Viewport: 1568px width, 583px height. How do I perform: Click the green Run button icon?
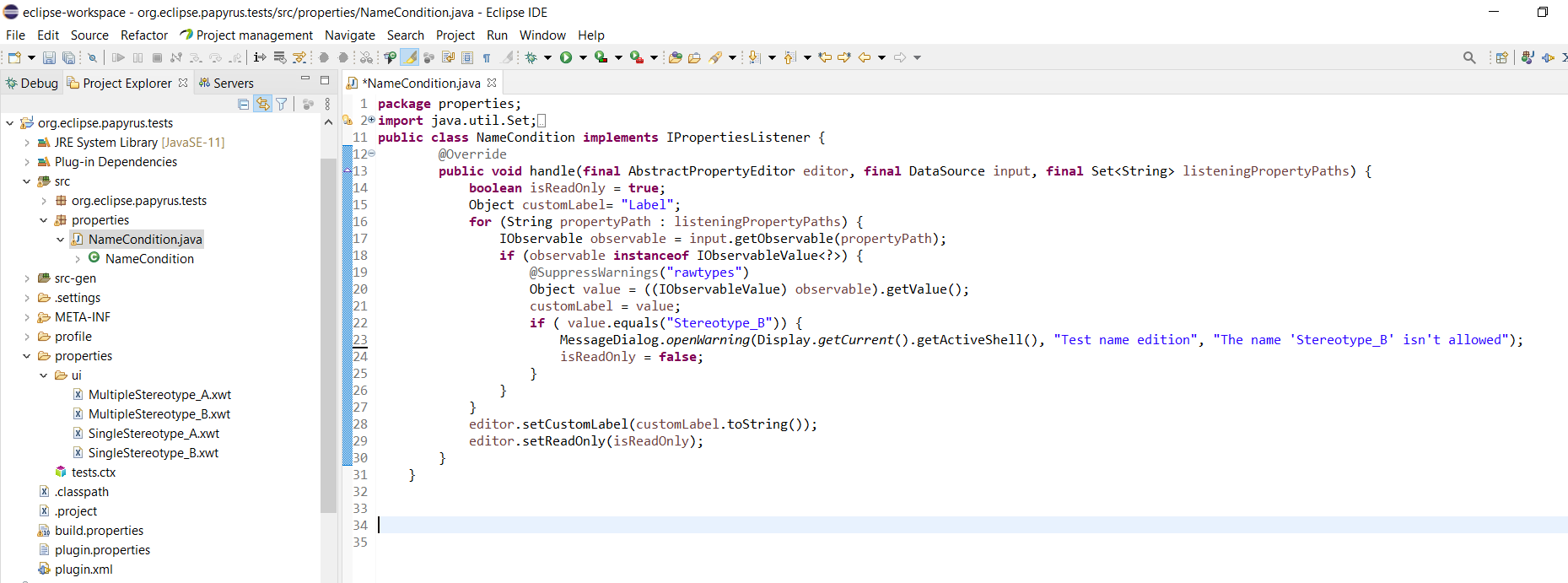click(566, 57)
